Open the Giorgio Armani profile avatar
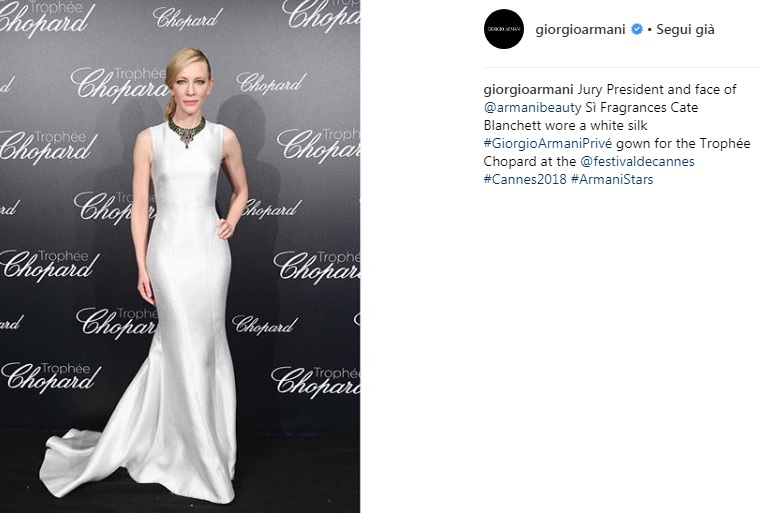The width and height of the screenshot is (759, 513). tap(503, 29)
